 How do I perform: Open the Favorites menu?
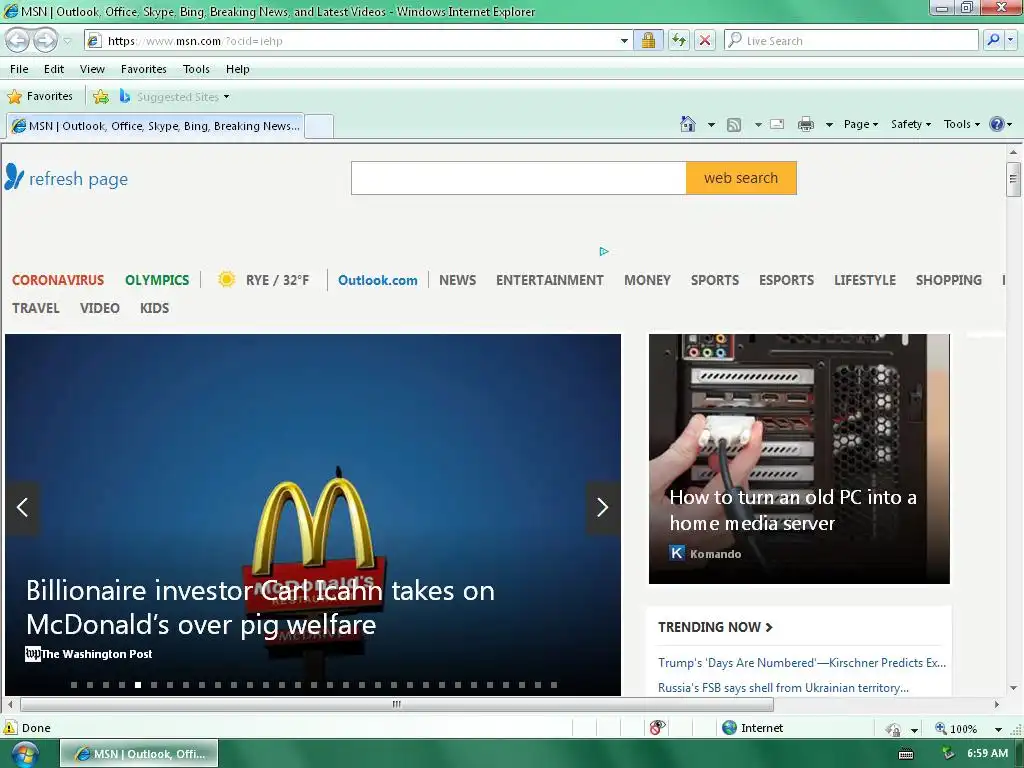pyautogui.click(x=144, y=69)
